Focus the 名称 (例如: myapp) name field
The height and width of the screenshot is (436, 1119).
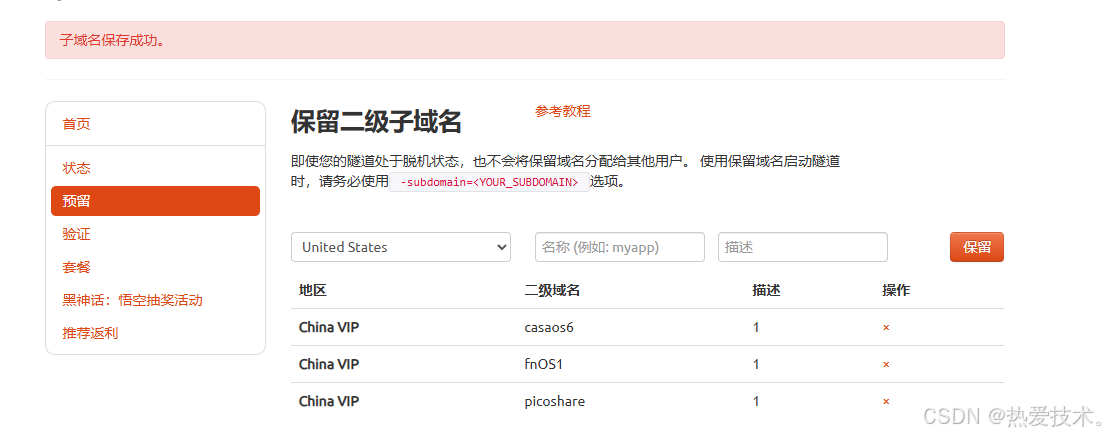tap(619, 247)
